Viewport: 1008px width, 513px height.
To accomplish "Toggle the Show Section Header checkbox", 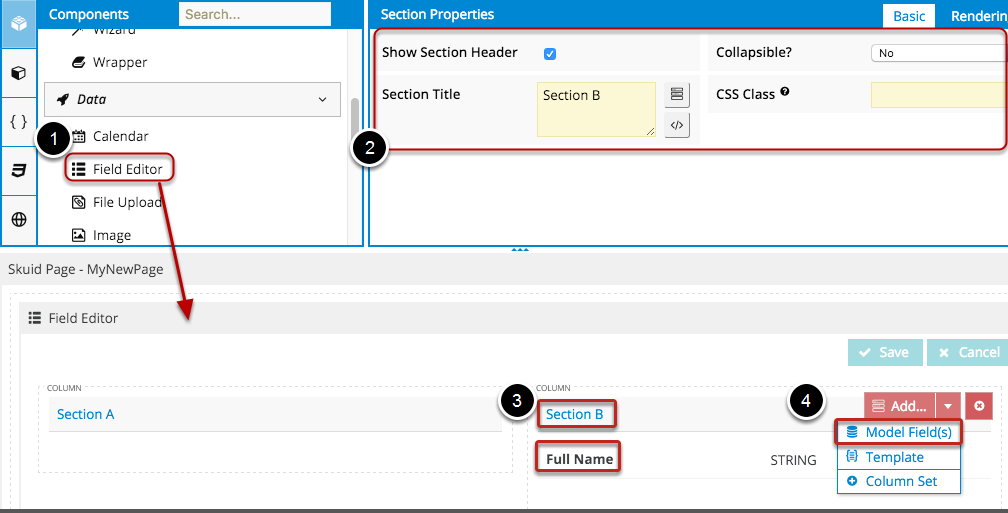I will tap(550, 53).
